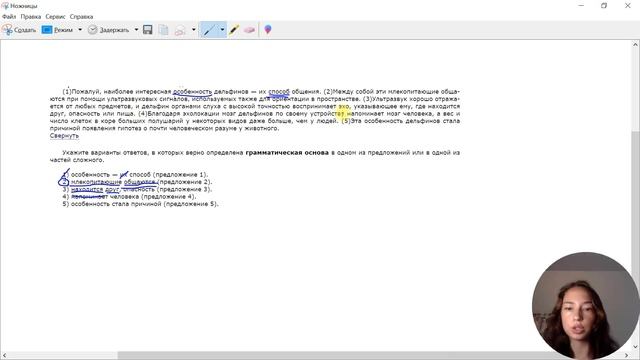Click the Режим mode button
Screen dimensions: 640x360
[x=58, y=30]
